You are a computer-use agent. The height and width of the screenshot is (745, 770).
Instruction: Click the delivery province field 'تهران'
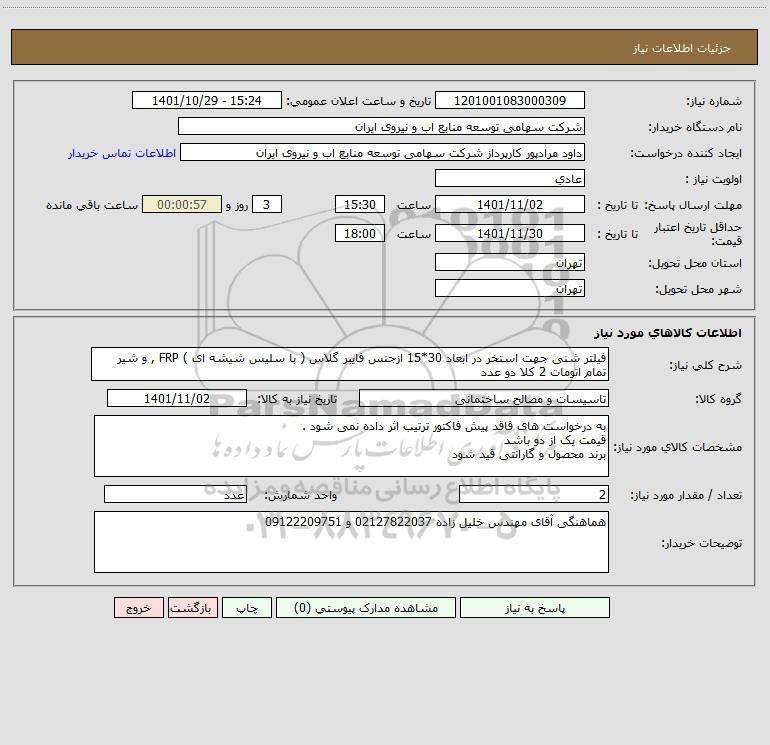[x=510, y=262]
